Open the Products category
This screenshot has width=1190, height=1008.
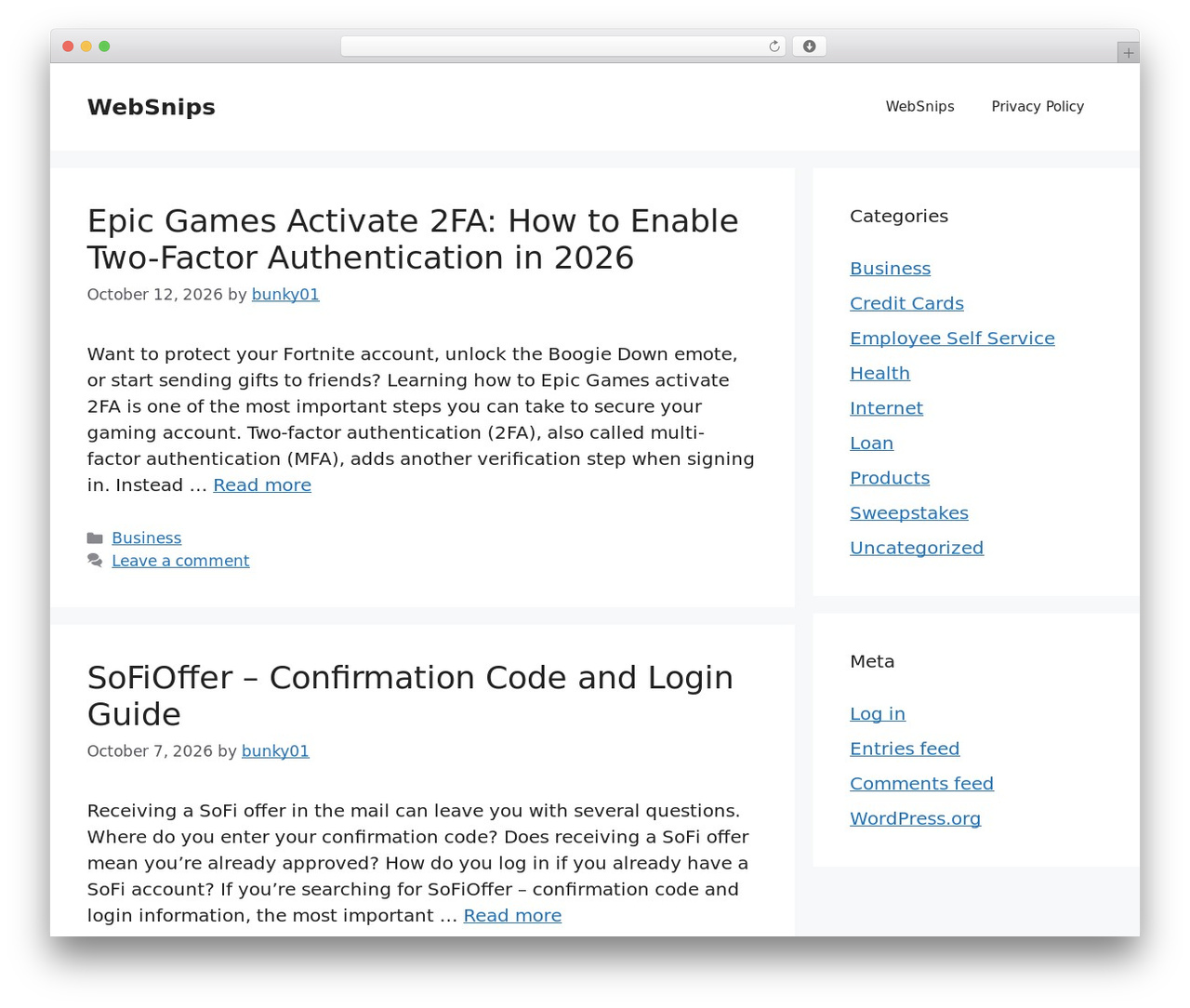point(890,478)
